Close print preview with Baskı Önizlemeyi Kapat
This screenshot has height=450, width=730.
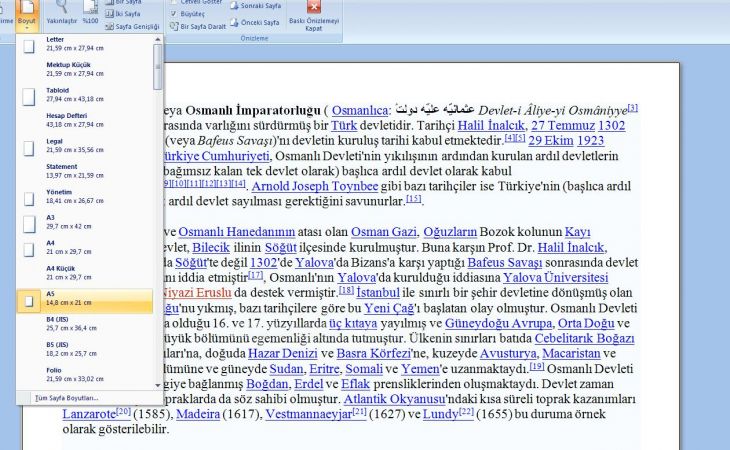(x=314, y=16)
